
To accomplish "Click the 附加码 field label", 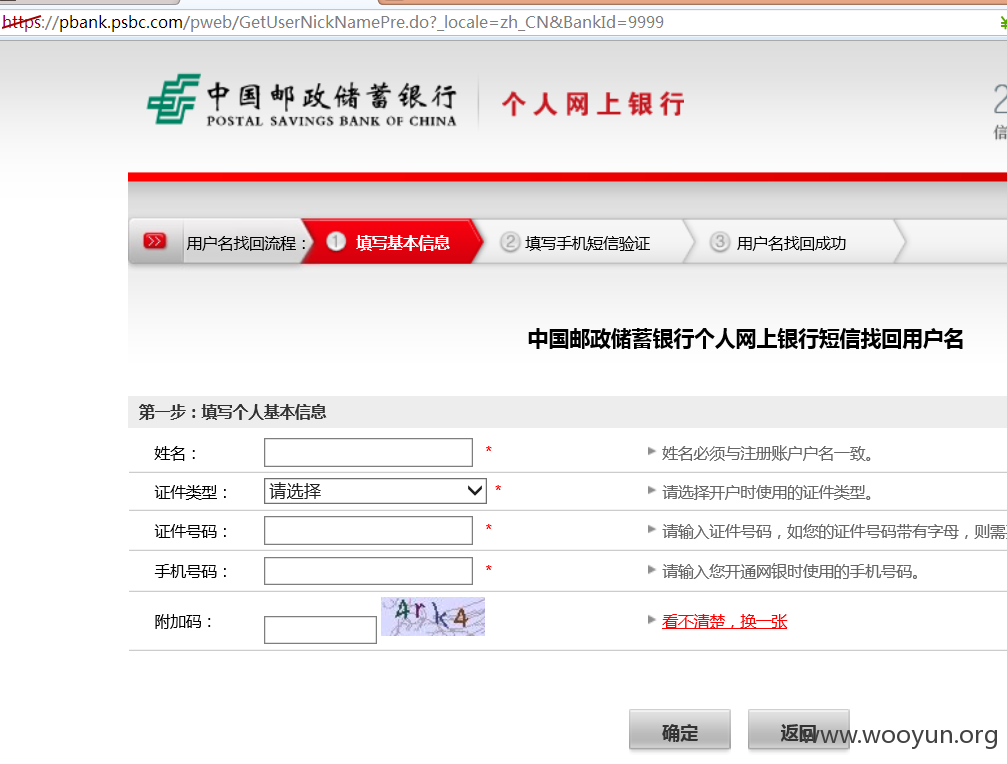I will tap(184, 621).
